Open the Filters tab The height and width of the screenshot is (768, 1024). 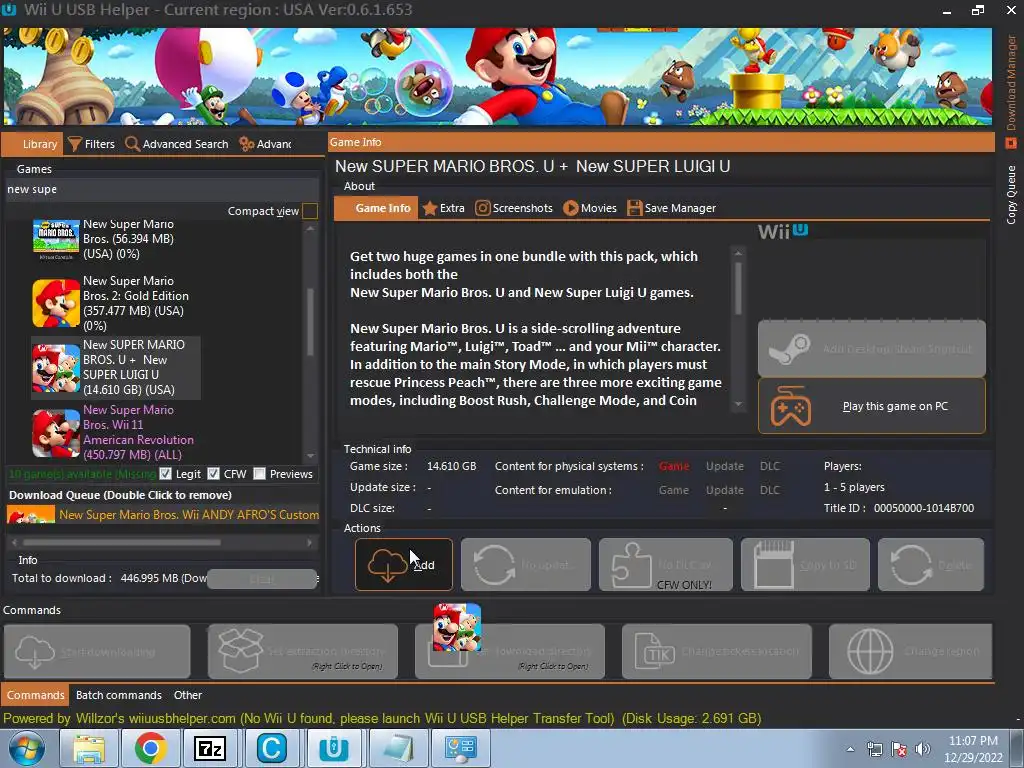pyautogui.click(x=91, y=144)
